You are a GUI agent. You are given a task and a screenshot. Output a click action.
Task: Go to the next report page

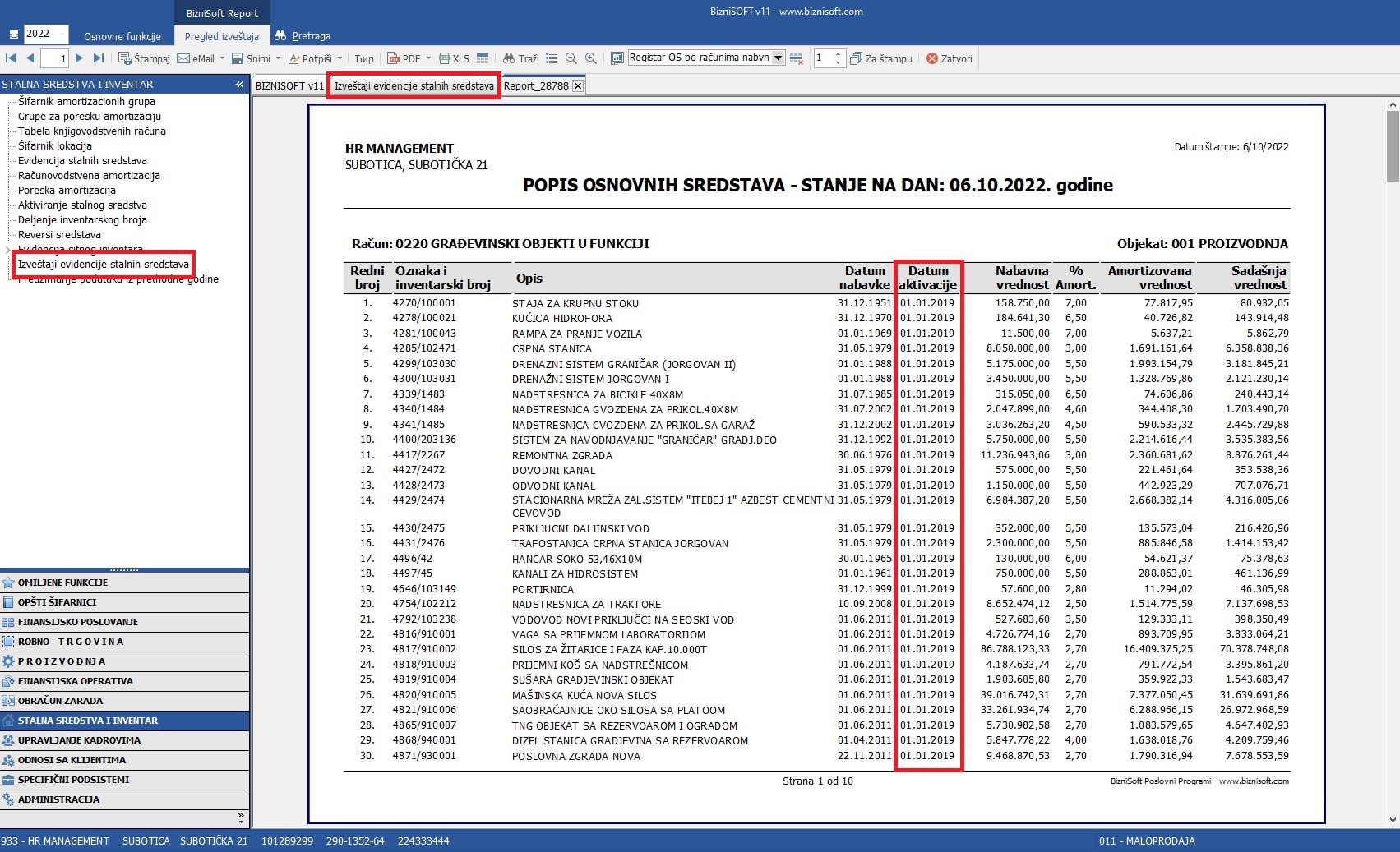79,58
